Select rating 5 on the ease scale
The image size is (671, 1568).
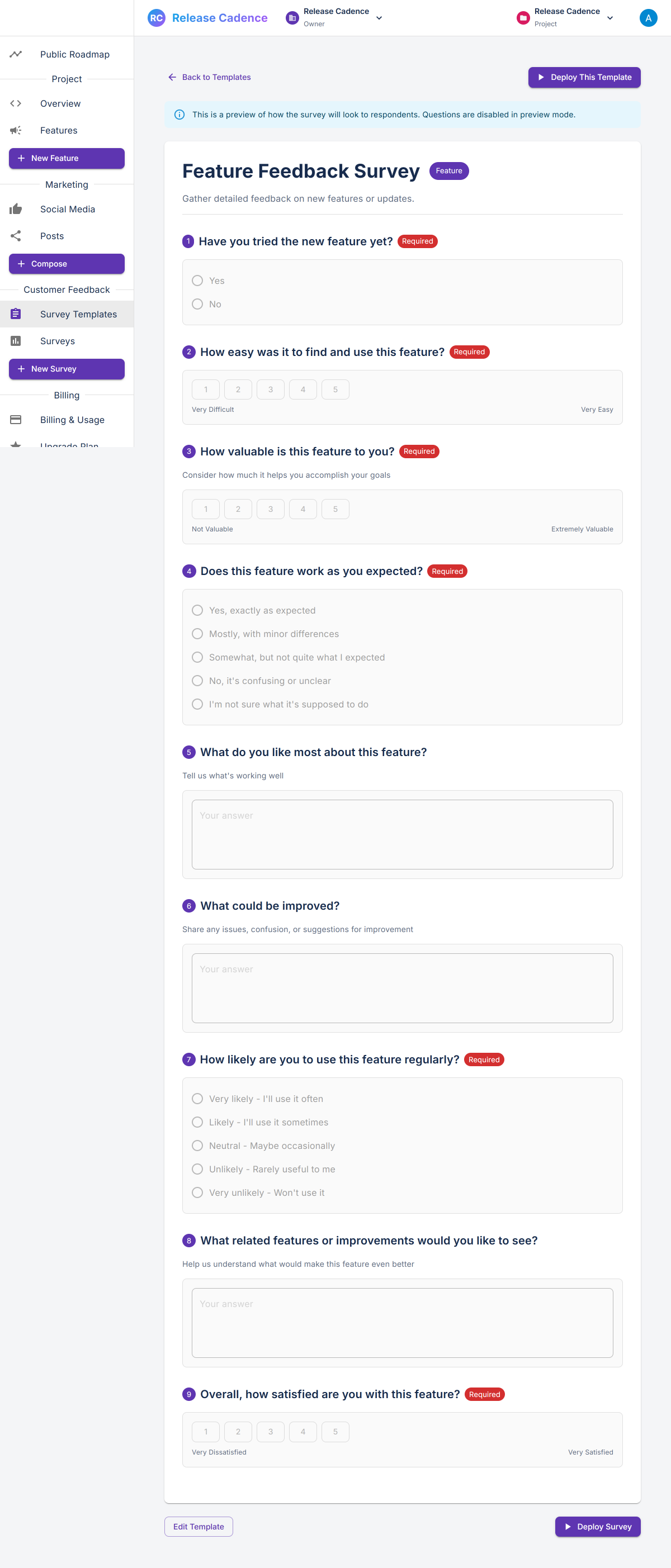pyautogui.click(x=335, y=389)
